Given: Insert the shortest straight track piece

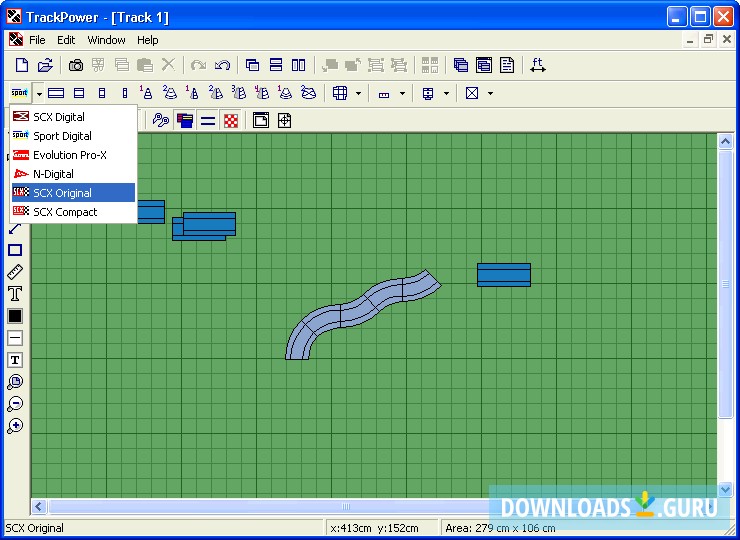Looking at the screenshot, I should [125, 93].
